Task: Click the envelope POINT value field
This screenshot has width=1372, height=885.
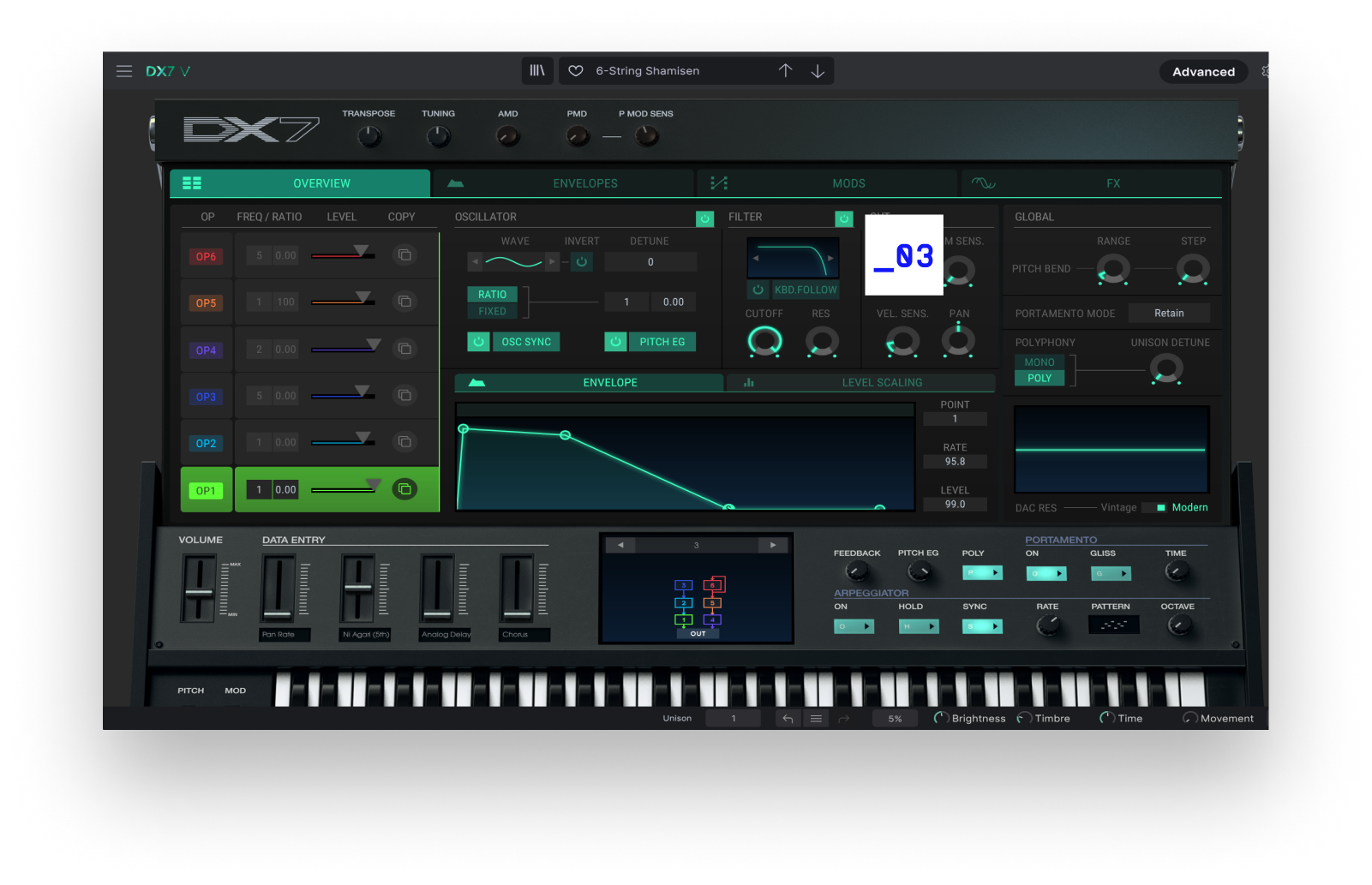Action: tap(955, 419)
